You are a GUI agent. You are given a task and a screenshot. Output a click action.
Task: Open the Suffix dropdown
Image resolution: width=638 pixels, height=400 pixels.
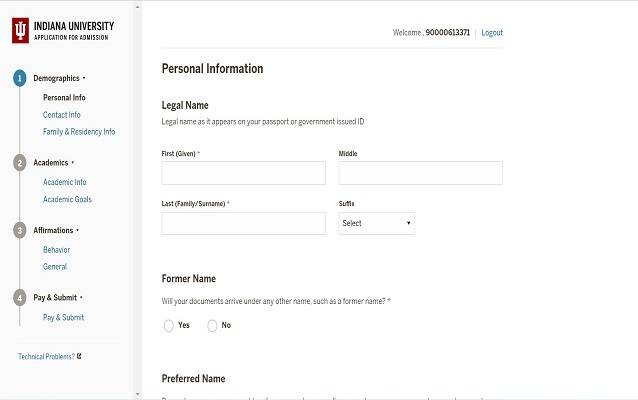tap(376, 223)
